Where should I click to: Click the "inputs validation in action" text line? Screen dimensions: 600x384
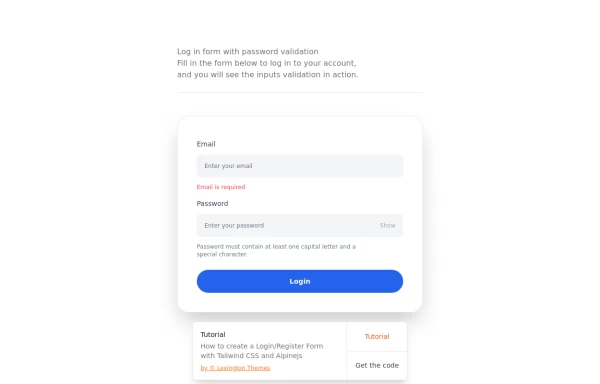tap(267, 75)
